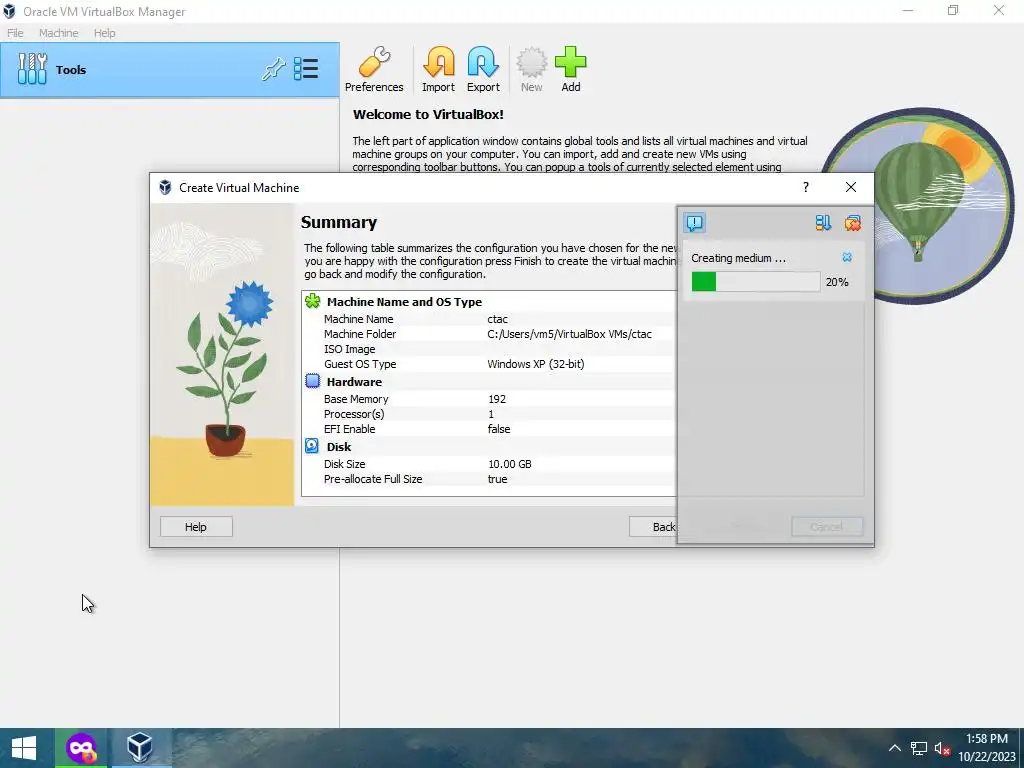This screenshot has height=768, width=1024.
Task: Click the muted volume tray icon
Action: coord(942,748)
